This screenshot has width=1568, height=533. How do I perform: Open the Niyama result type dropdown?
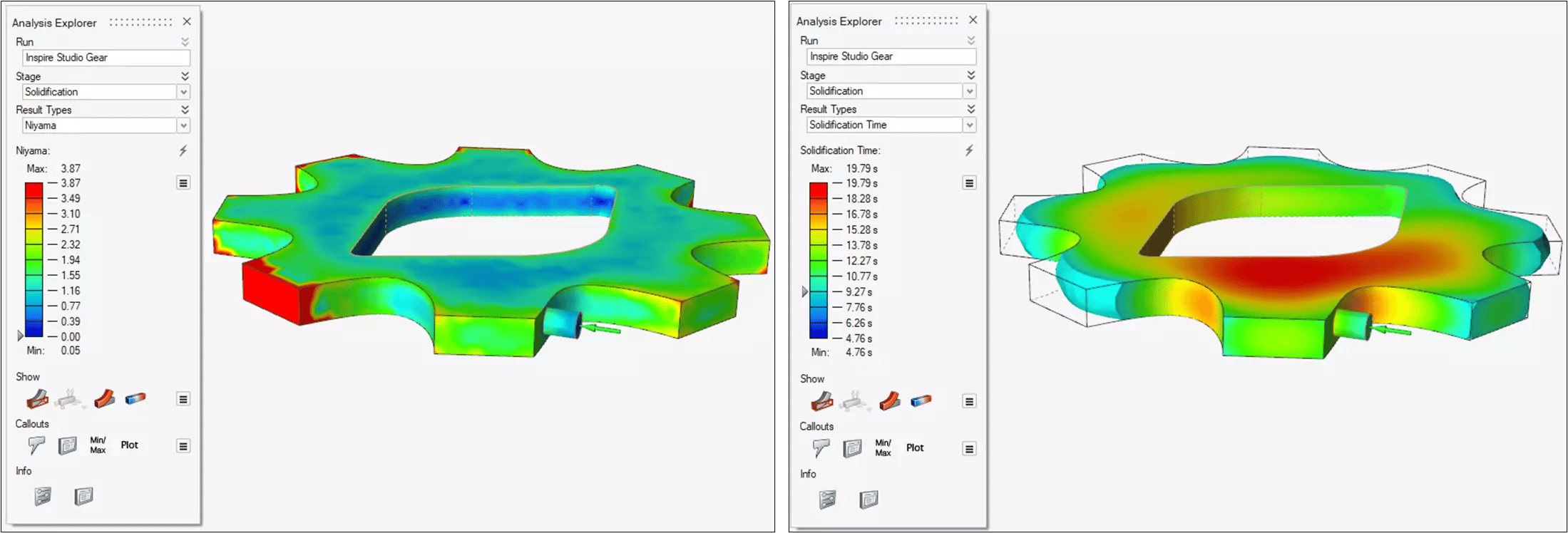183,125
